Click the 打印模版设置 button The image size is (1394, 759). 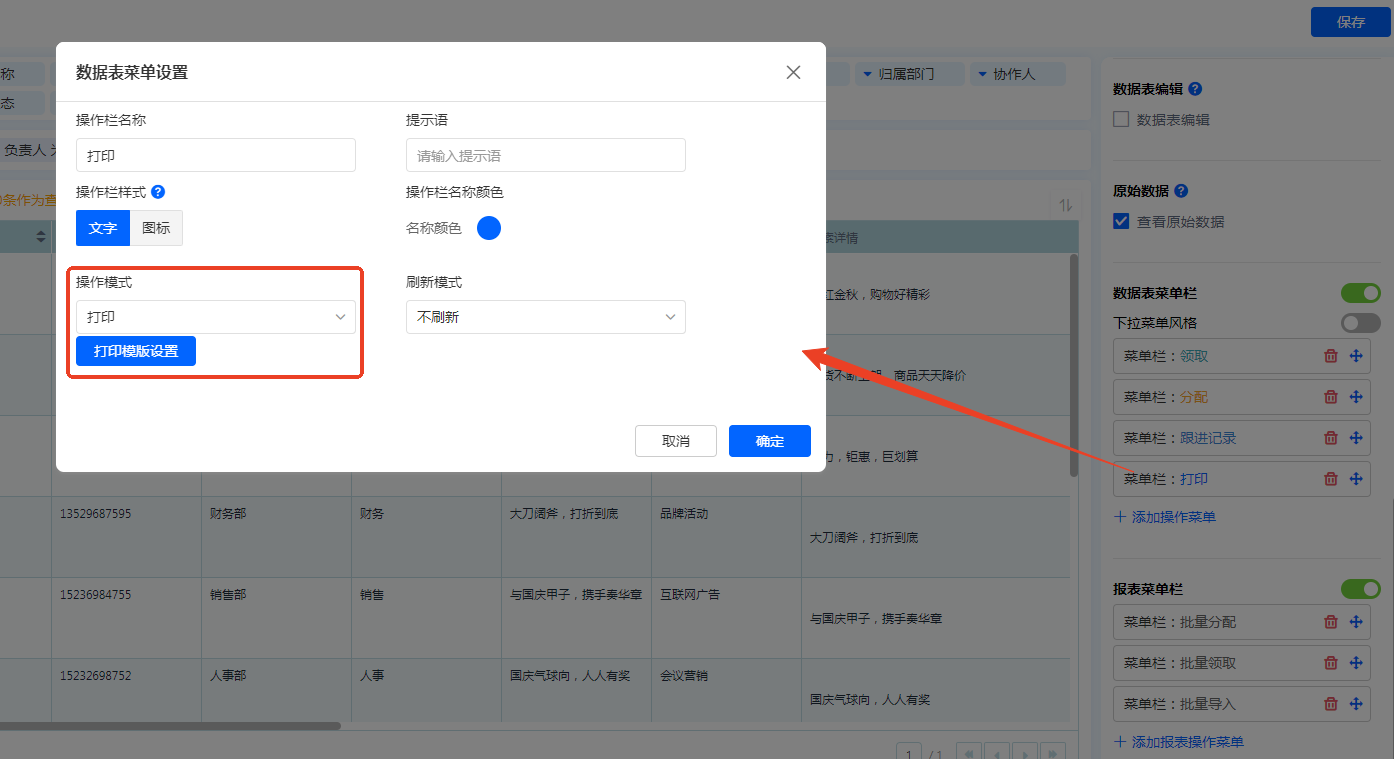(x=136, y=351)
